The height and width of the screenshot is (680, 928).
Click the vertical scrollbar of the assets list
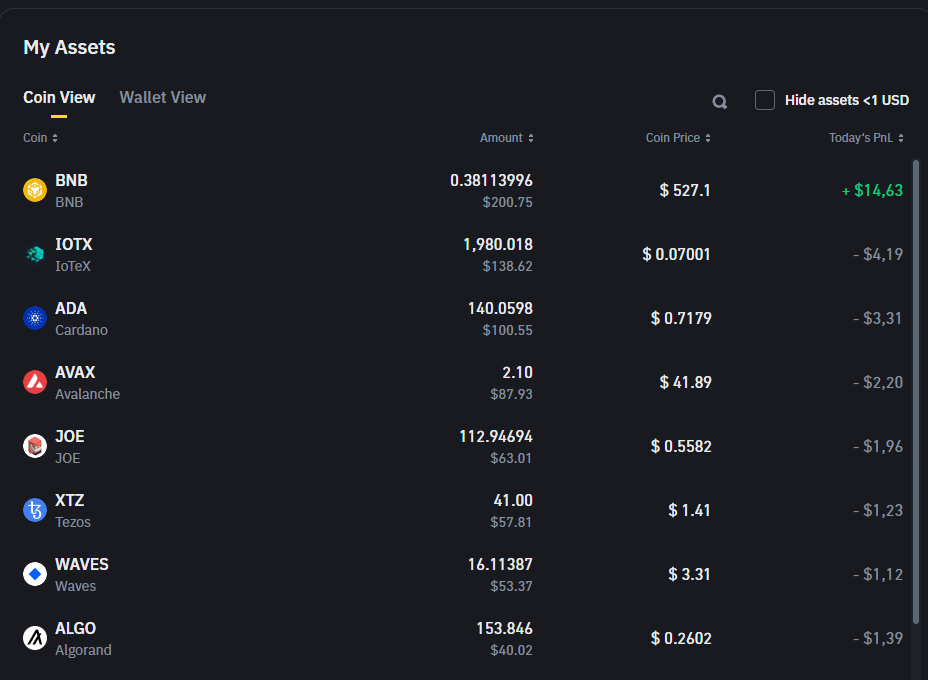[x=916, y=391]
